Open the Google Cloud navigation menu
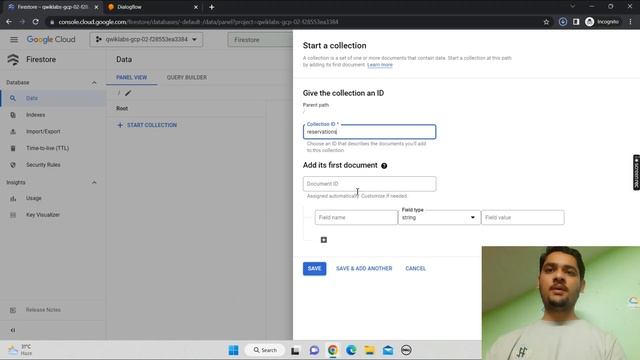 coord(14,40)
